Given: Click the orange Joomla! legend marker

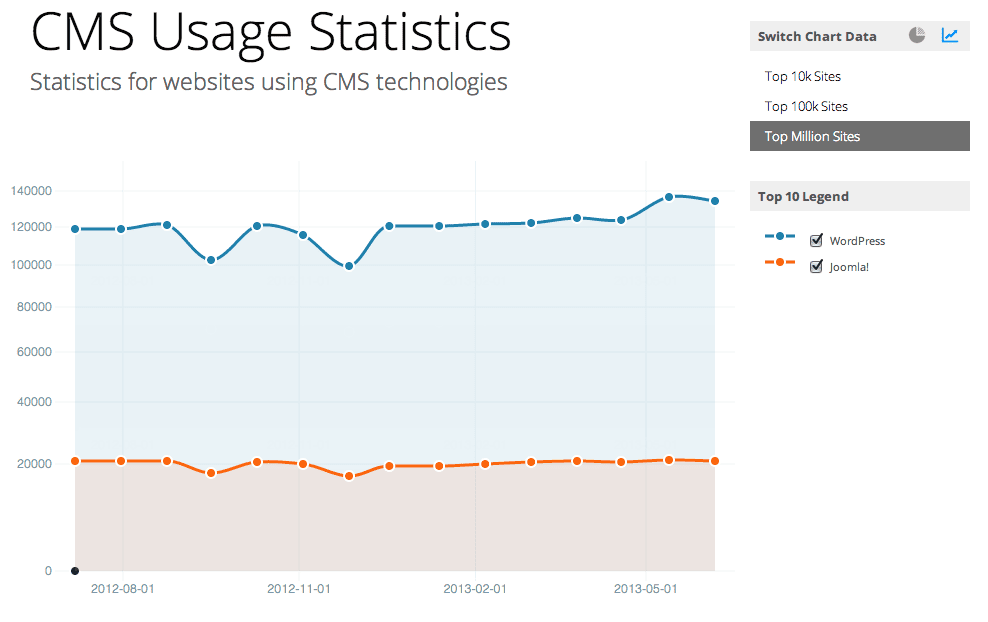Looking at the screenshot, I should click(x=780, y=262).
